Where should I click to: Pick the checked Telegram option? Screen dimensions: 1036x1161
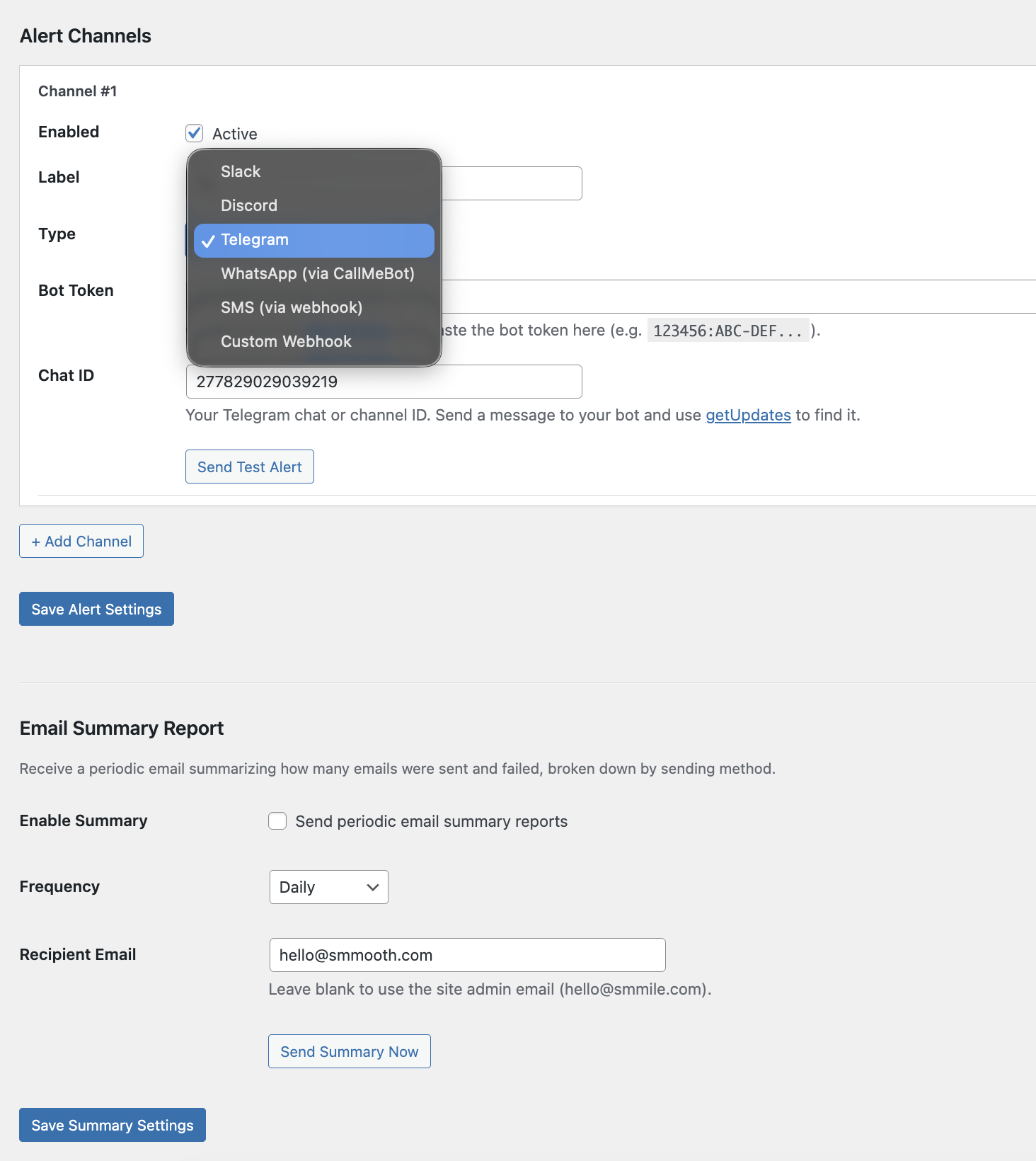255,240
